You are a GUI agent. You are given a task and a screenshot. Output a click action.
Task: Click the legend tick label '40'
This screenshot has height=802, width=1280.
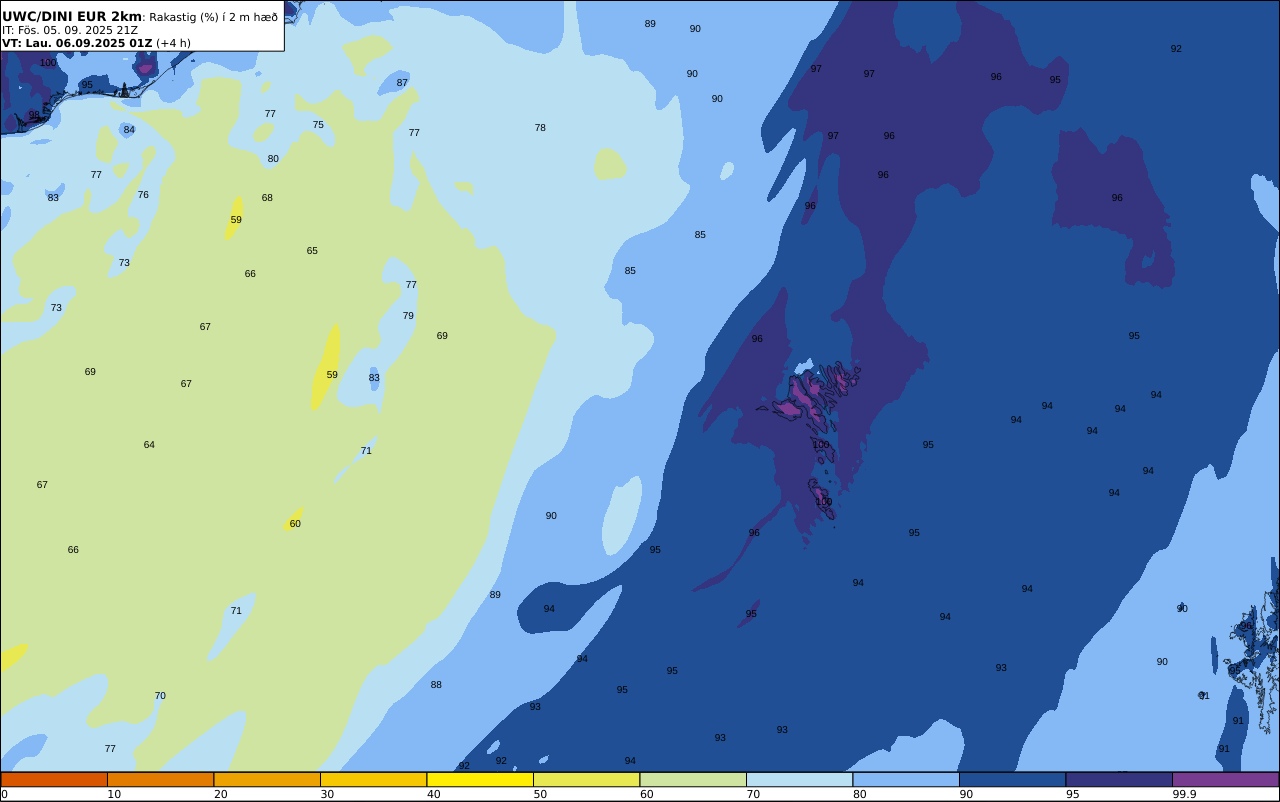tap(433, 794)
